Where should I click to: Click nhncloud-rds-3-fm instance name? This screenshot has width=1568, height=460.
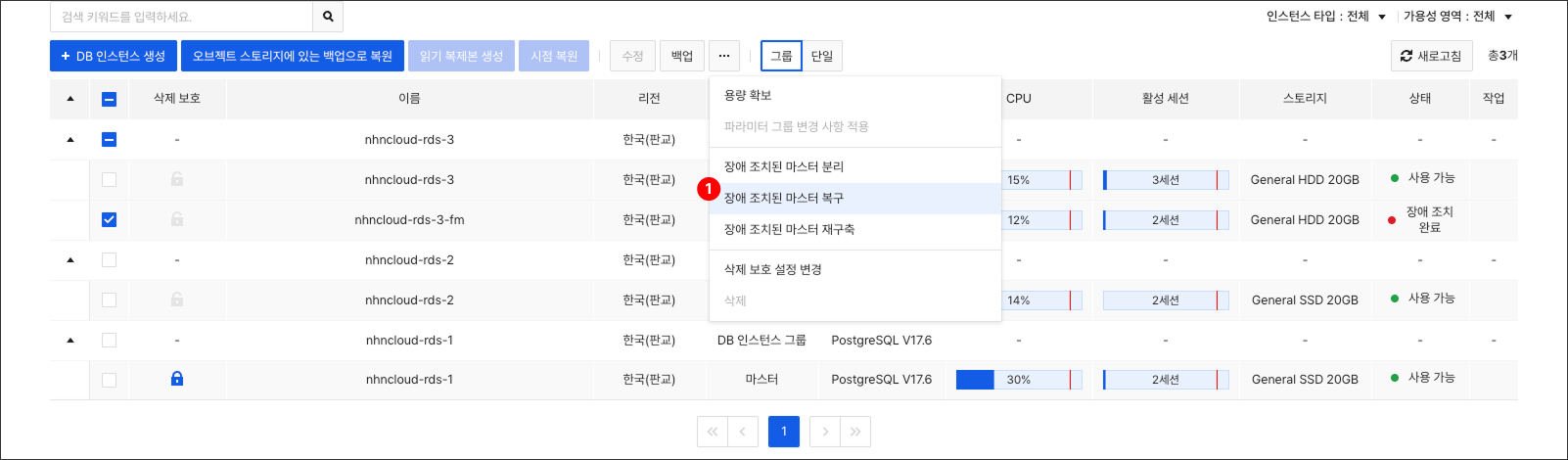409,220
